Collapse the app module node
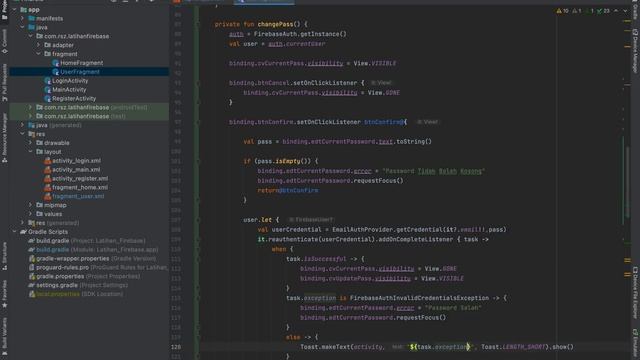 [x=15, y=9]
